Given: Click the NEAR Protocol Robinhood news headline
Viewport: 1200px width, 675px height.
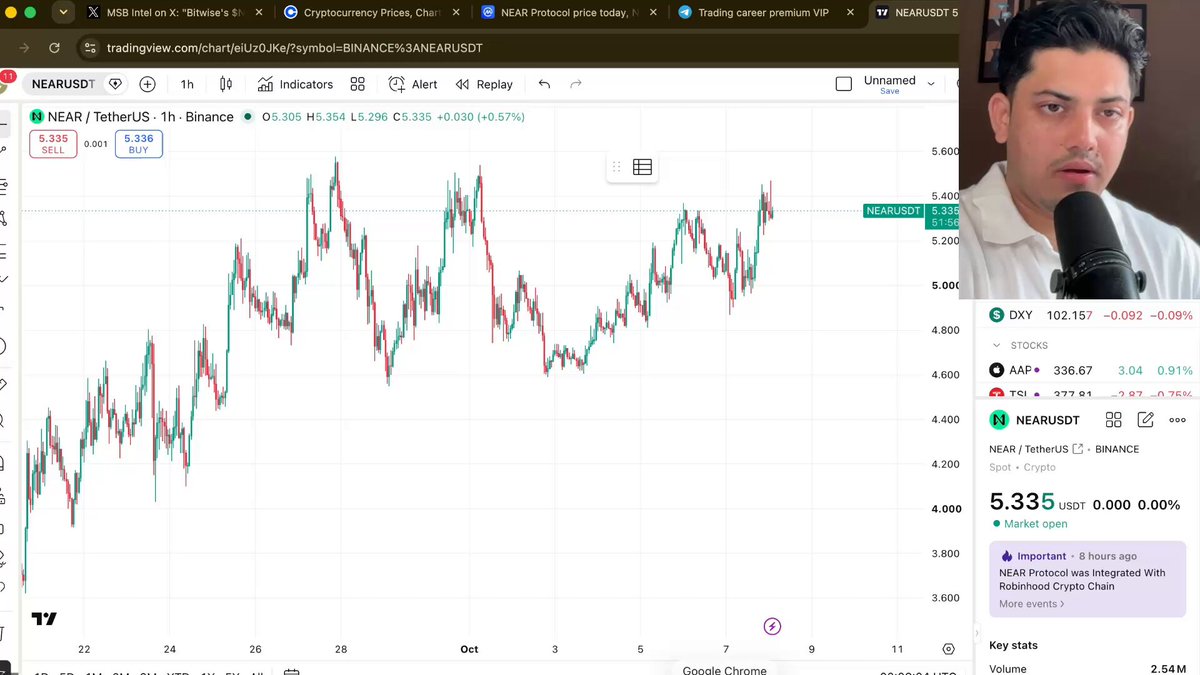Looking at the screenshot, I should tap(1082, 580).
